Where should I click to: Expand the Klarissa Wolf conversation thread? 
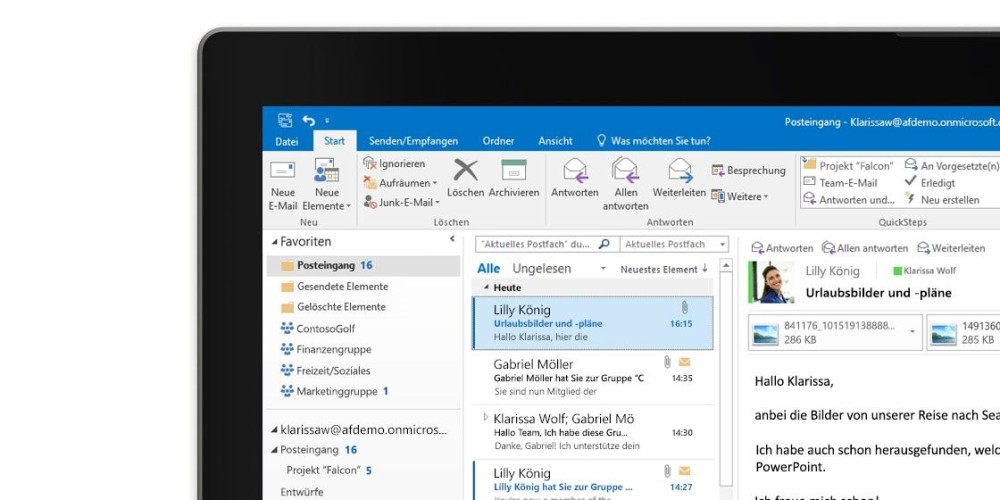pos(486,417)
